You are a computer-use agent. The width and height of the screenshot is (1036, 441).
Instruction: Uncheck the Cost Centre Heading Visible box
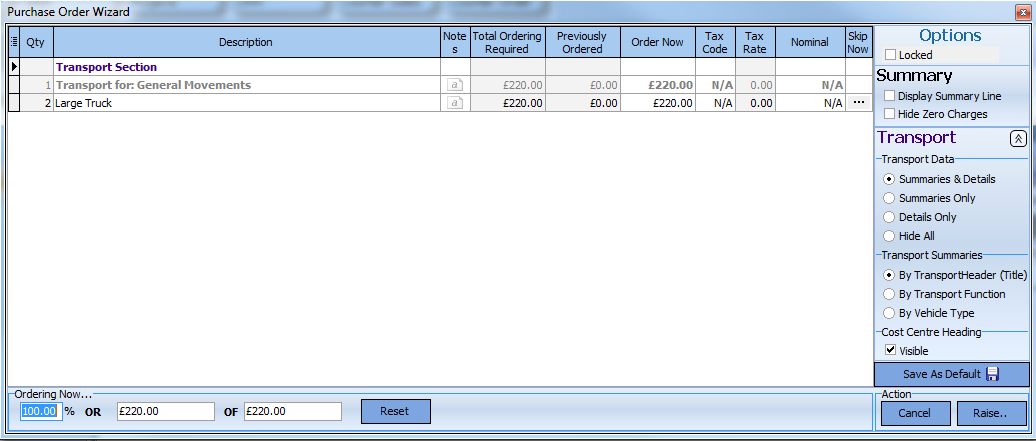point(890,351)
